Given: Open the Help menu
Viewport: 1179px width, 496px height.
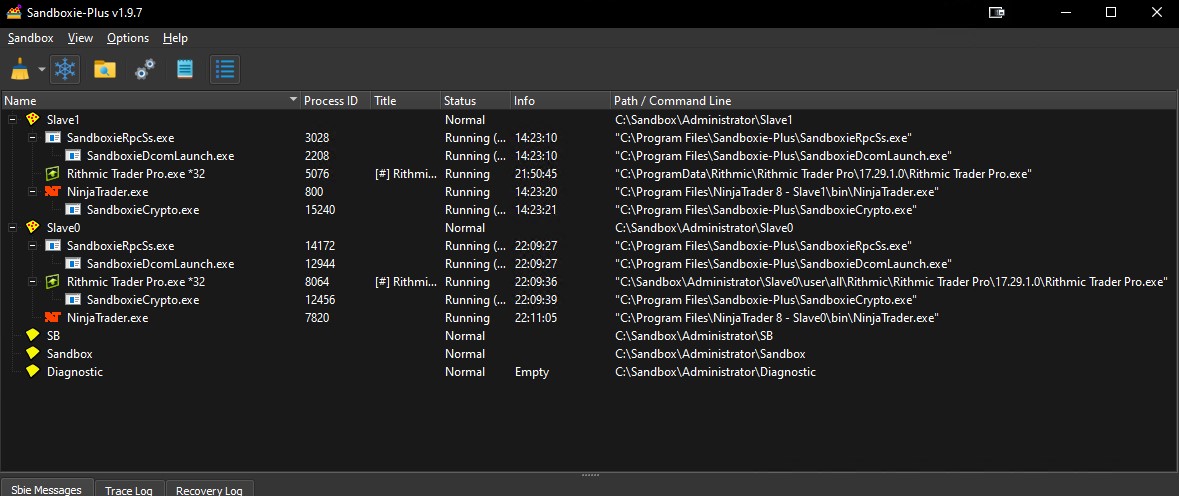Looking at the screenshot, I should [x=175, y=38].
